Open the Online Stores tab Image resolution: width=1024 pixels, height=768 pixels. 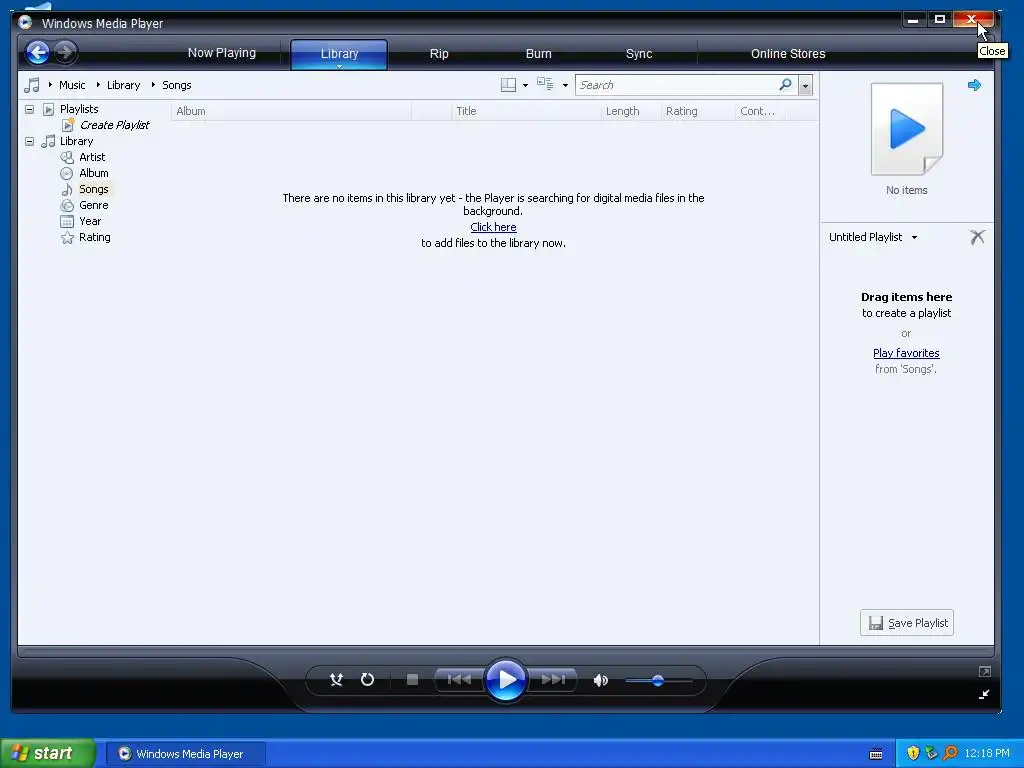788,54
